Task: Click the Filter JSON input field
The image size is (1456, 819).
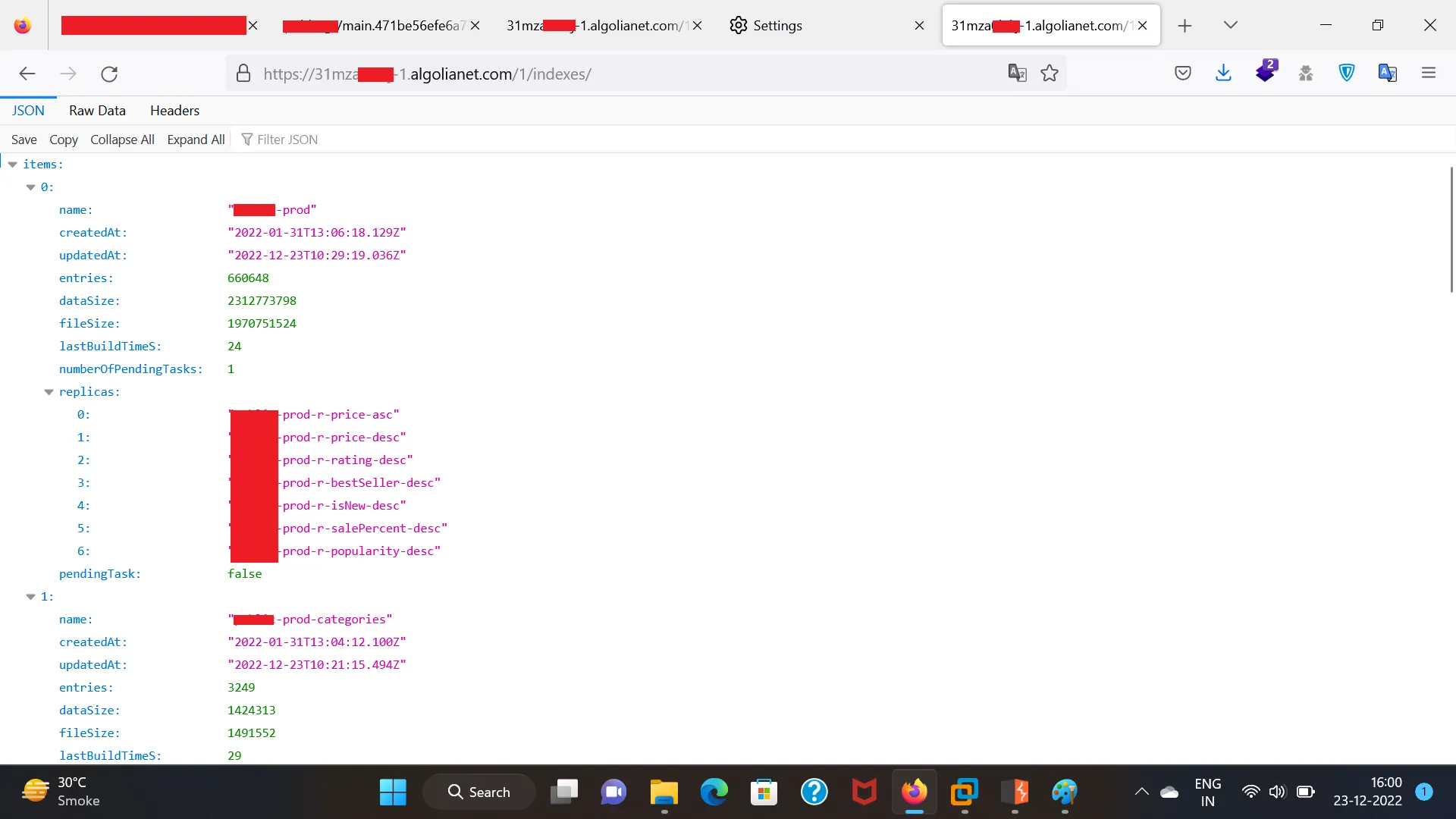Action: (288, 140)
